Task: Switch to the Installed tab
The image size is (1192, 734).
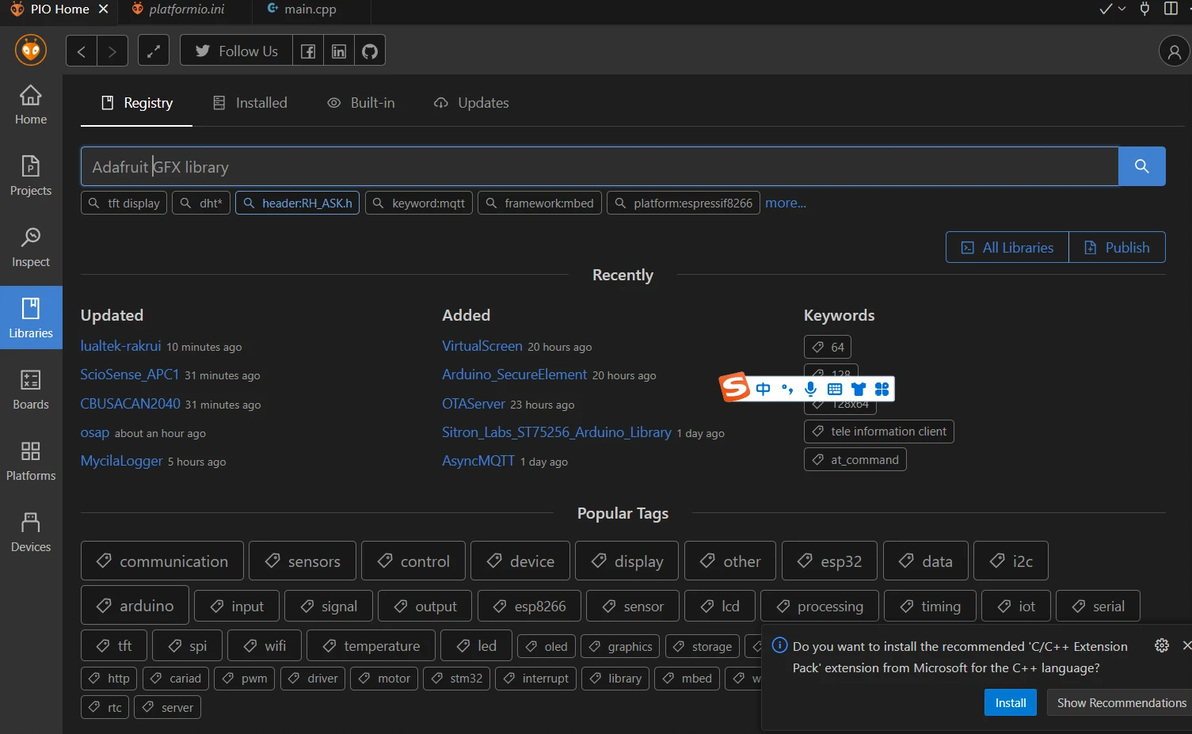Action: point(249,103)
